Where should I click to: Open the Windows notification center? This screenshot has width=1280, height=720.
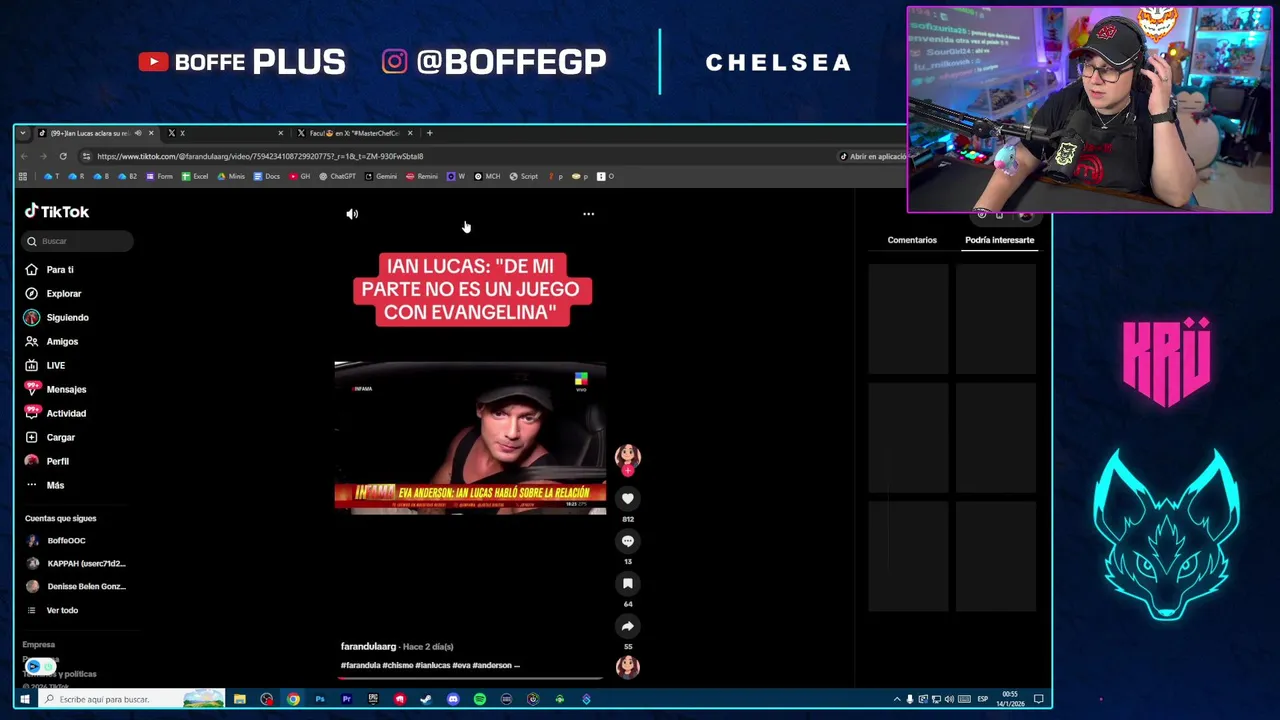click(x=1039, y=699)
